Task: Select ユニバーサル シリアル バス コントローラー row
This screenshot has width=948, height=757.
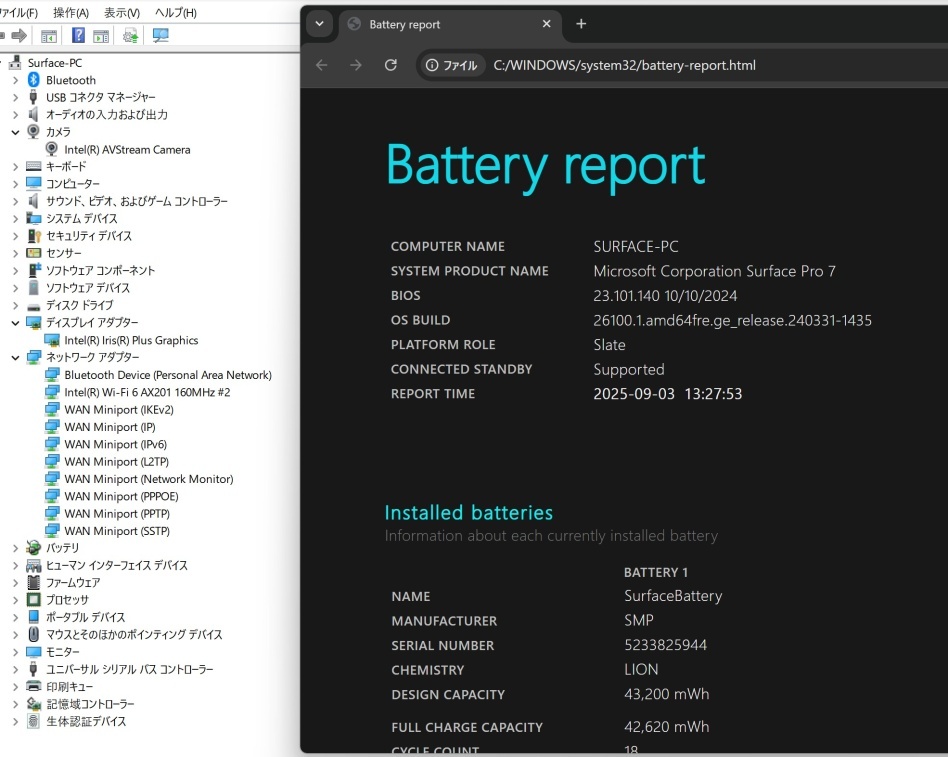Action: (x=130, y=669)
